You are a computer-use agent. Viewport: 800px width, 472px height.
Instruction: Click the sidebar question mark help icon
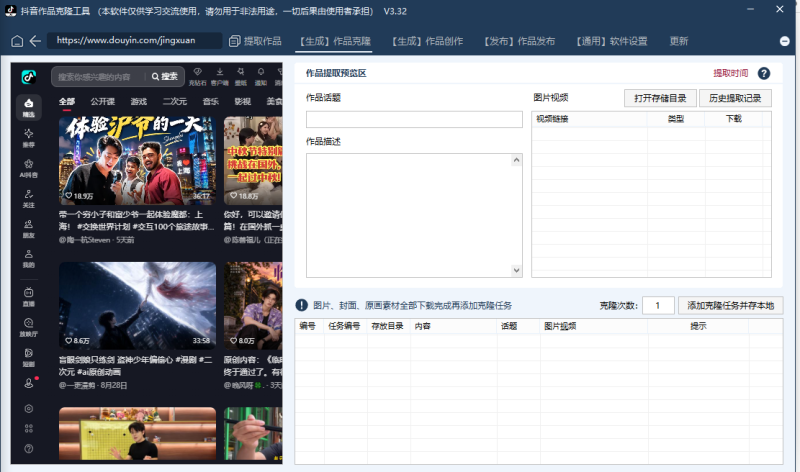coord(29,449)
